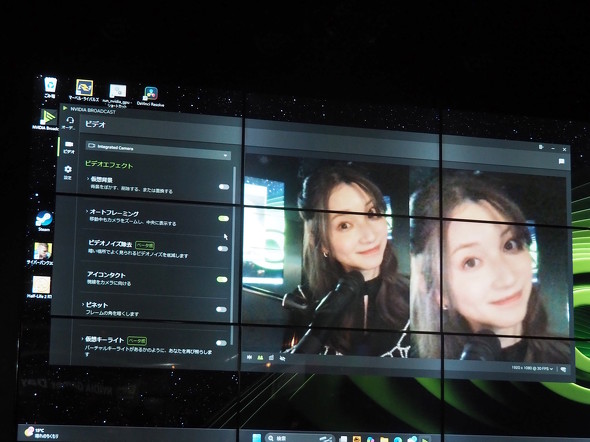Select the マーベル・ライバルズ desktop icon
The image size is (590, 442).
click(x=84, y=90)
